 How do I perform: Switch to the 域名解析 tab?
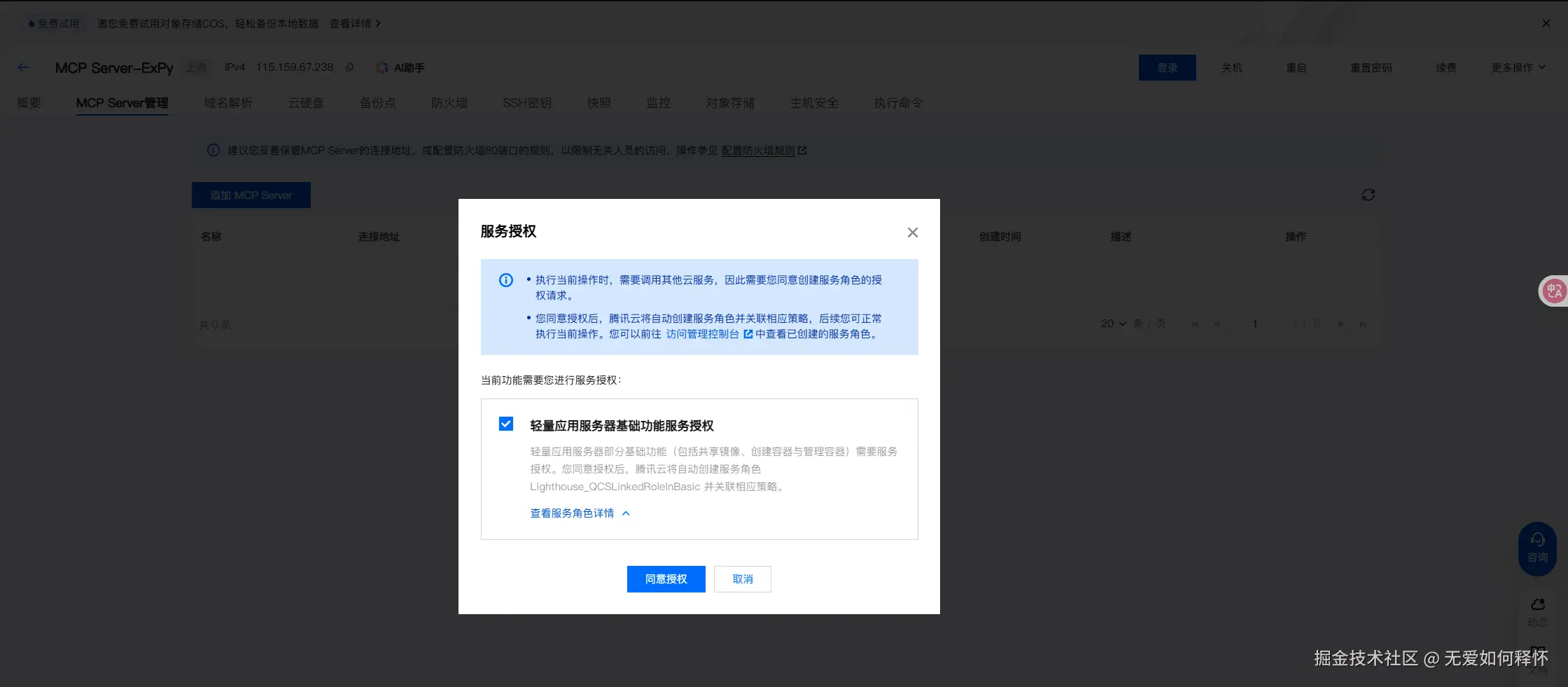[228, 103]
